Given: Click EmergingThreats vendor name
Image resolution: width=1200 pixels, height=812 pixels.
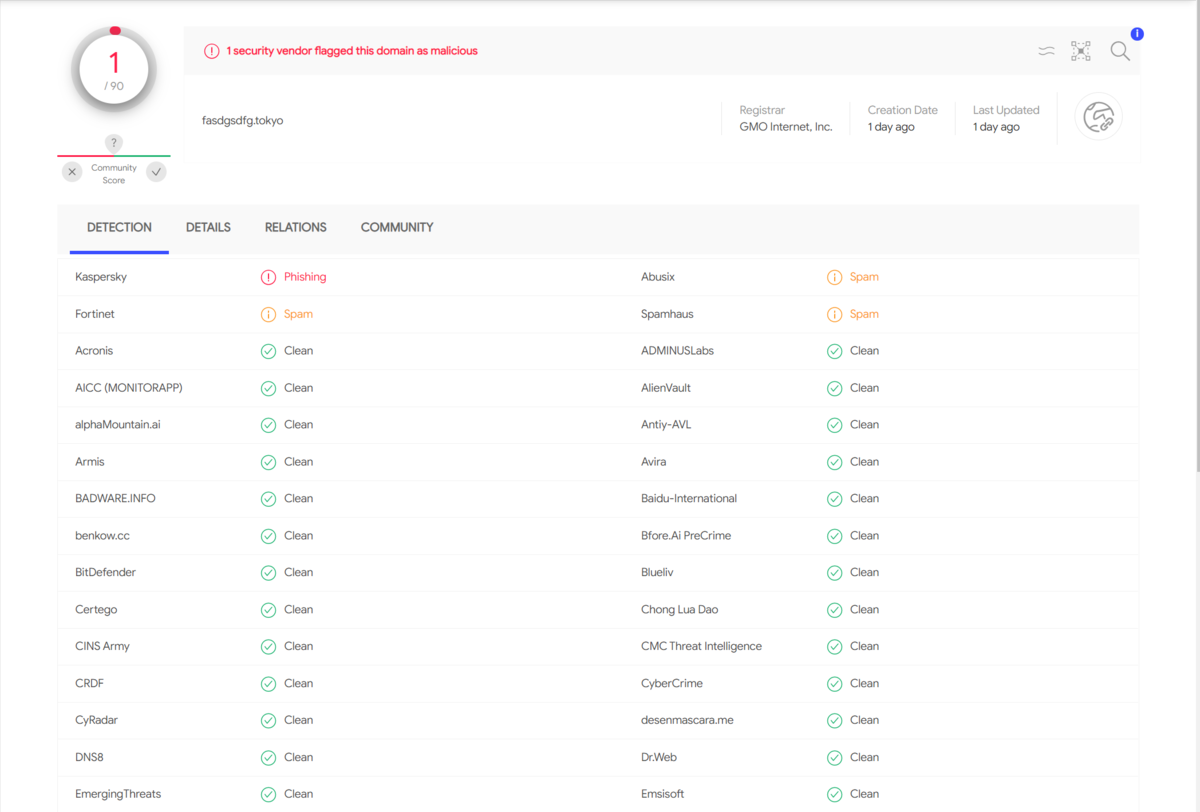Looking at the screenshot, I should click(x=118, y=795).
